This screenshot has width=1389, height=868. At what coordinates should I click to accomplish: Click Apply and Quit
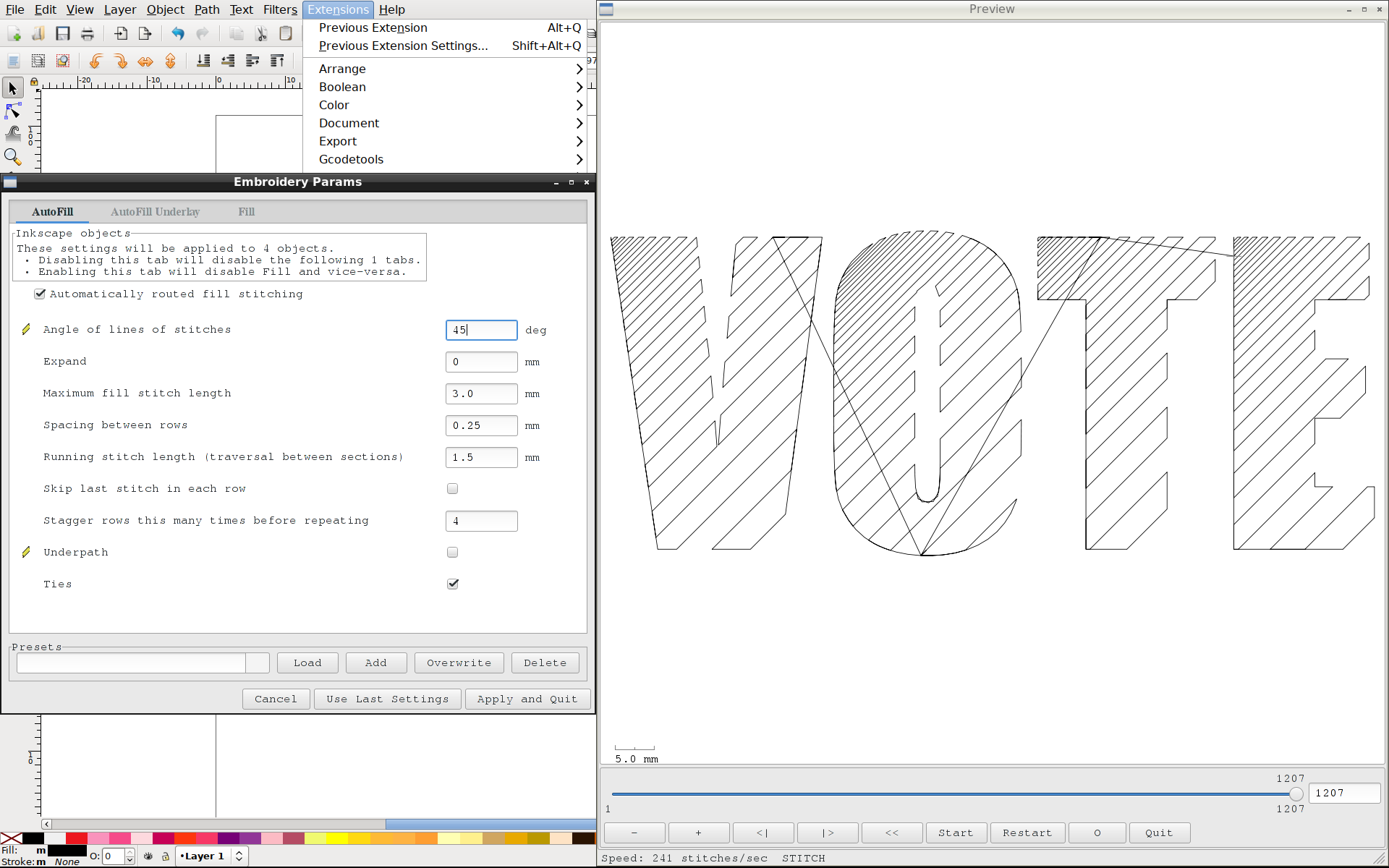click(527, 699)
